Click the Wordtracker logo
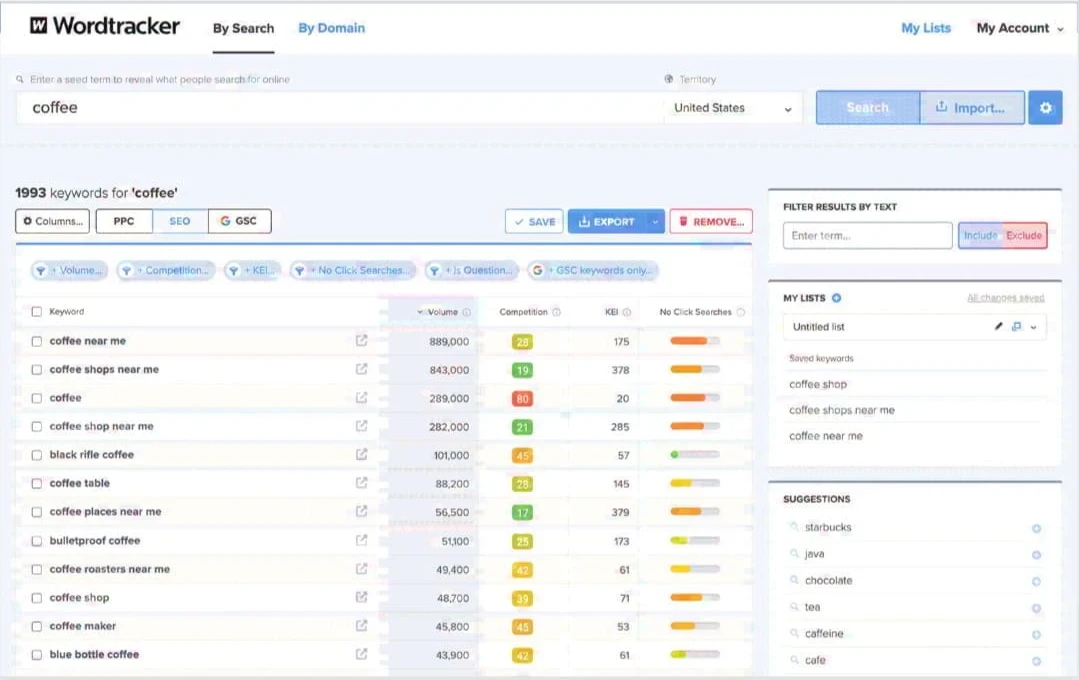This screenshot has height=680, width=1079. pos(103,27)
